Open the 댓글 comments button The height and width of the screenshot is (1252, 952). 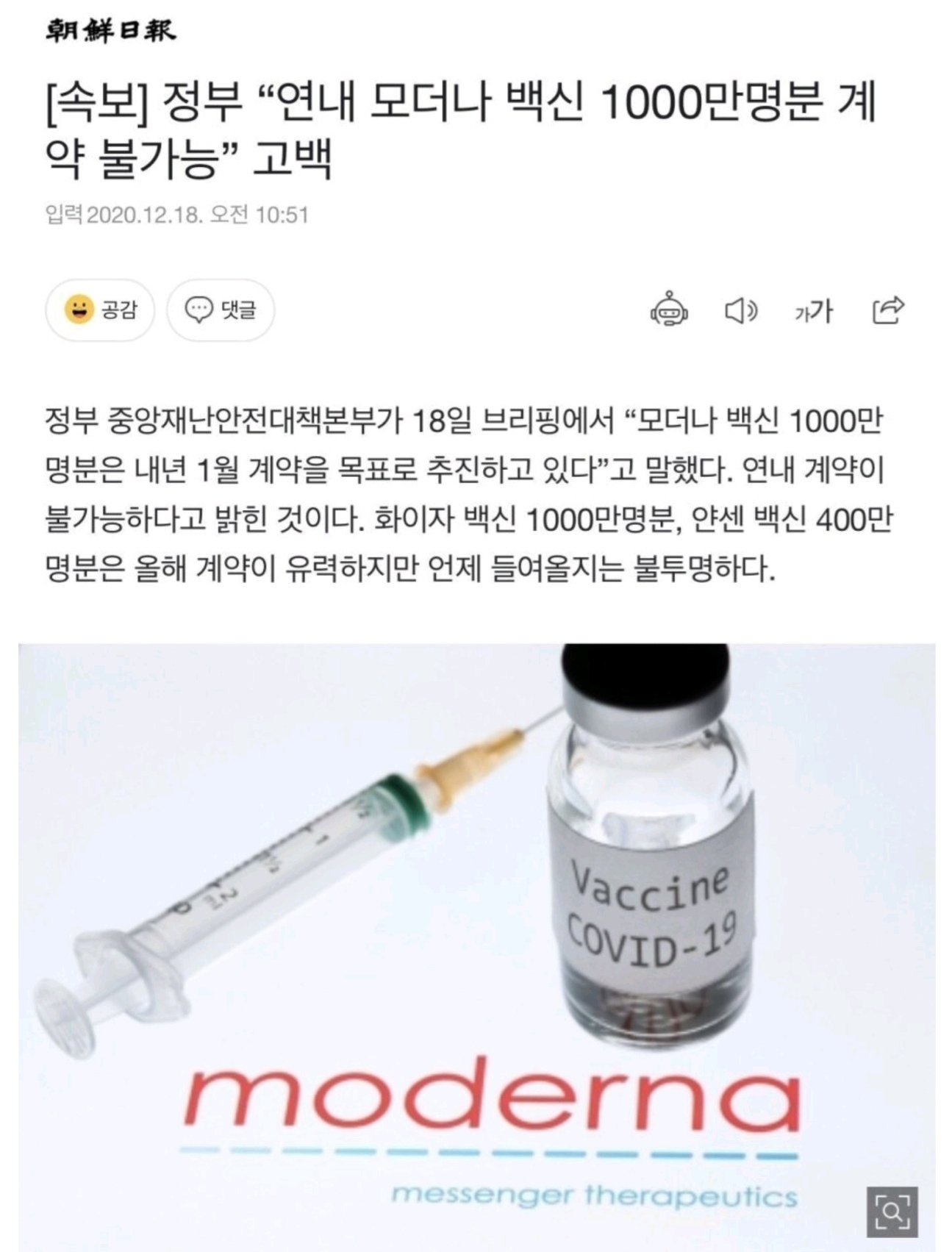point(221,310)
